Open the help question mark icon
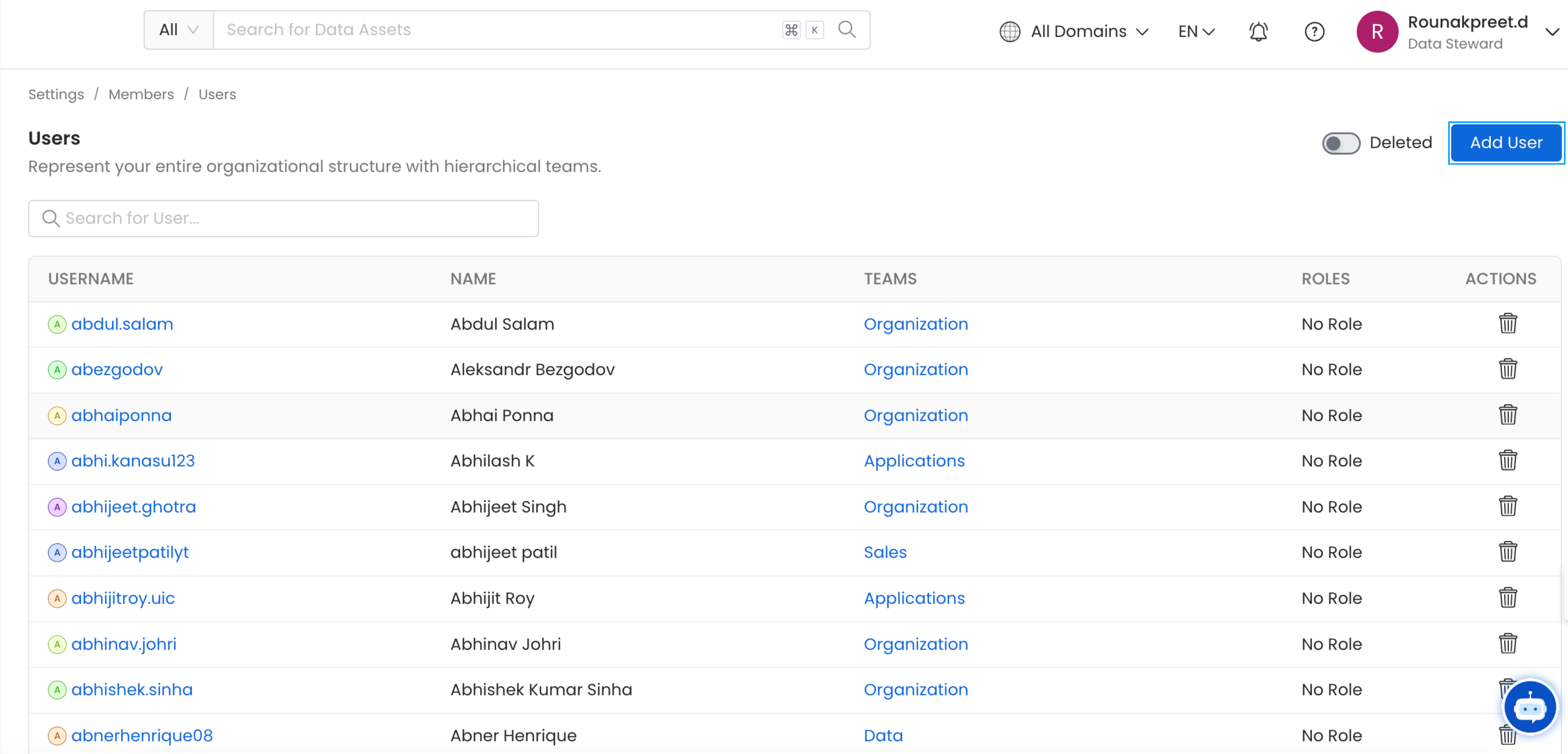The width and height of the screenshot is (1568, 754). click(1314, 32)
